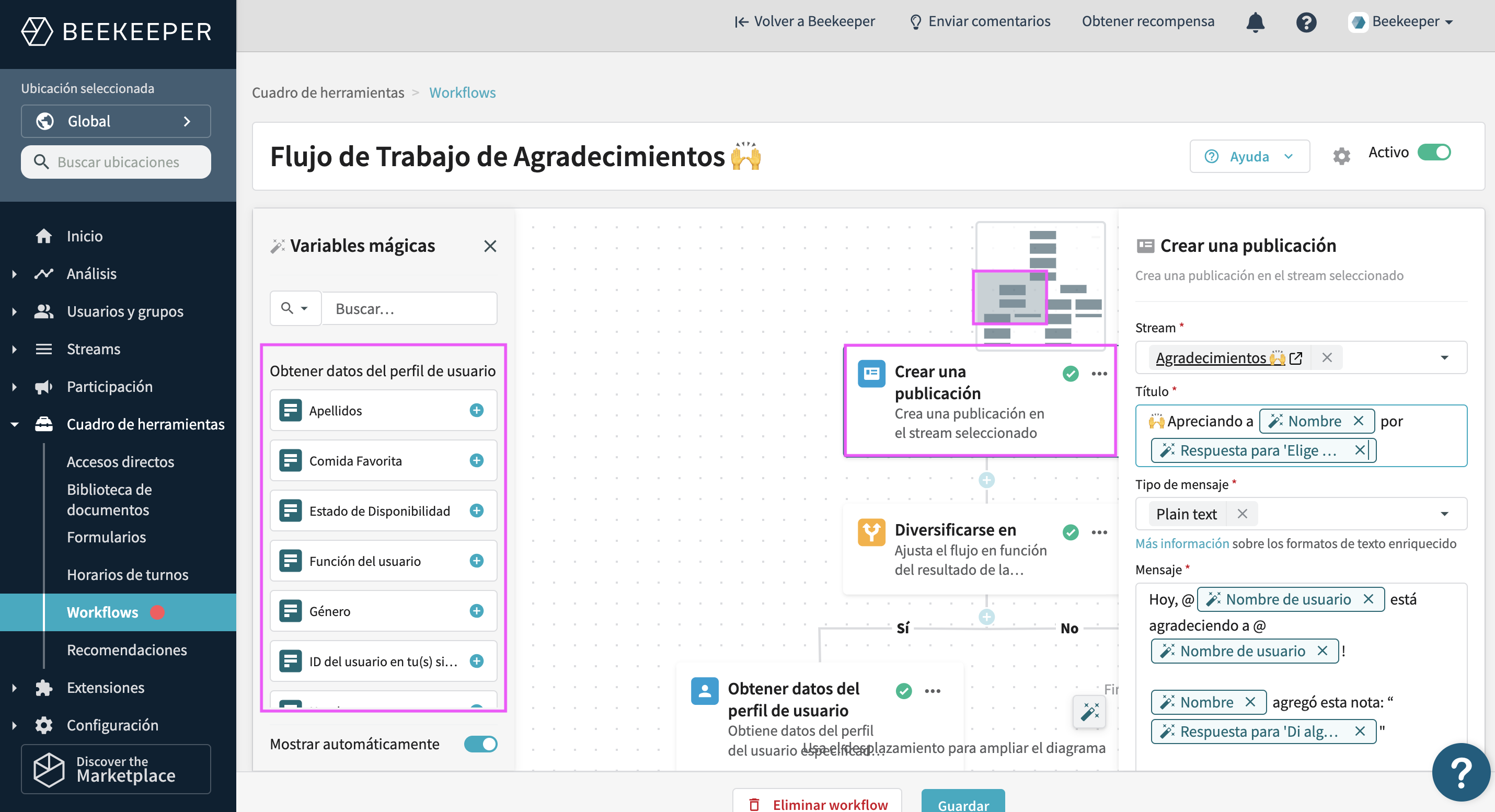The image size is (1495, 812).
Task: Open workflow settings gear
Action: click(1341, 155)
